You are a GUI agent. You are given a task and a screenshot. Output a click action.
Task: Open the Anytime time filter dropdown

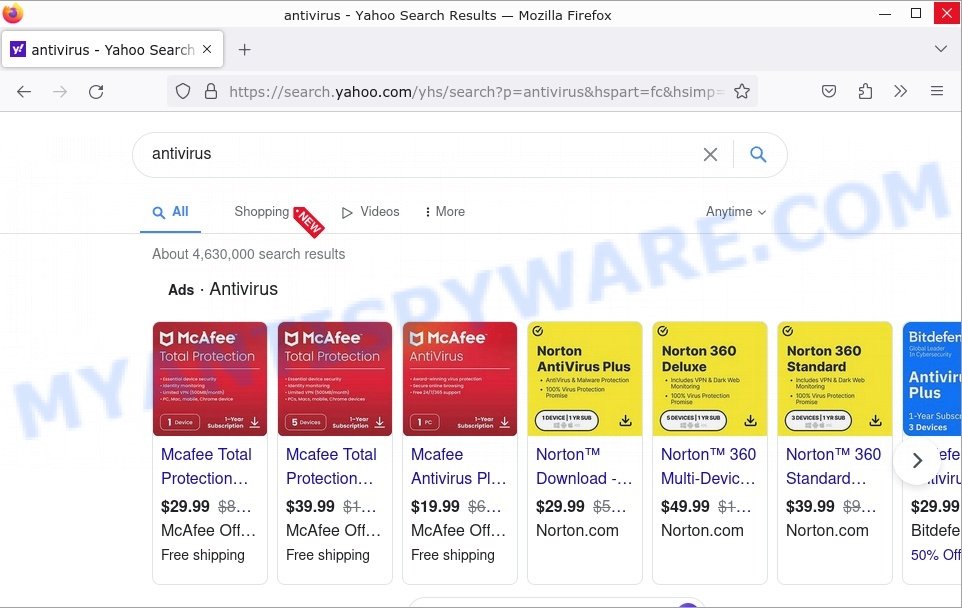pos(736,212)
